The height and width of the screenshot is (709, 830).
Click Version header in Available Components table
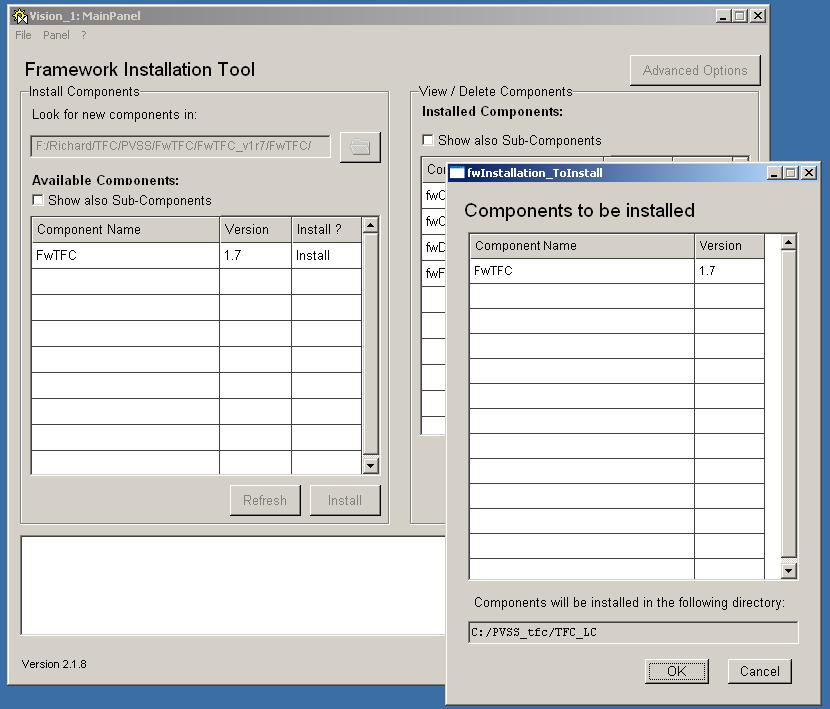[x=255, y=230]
